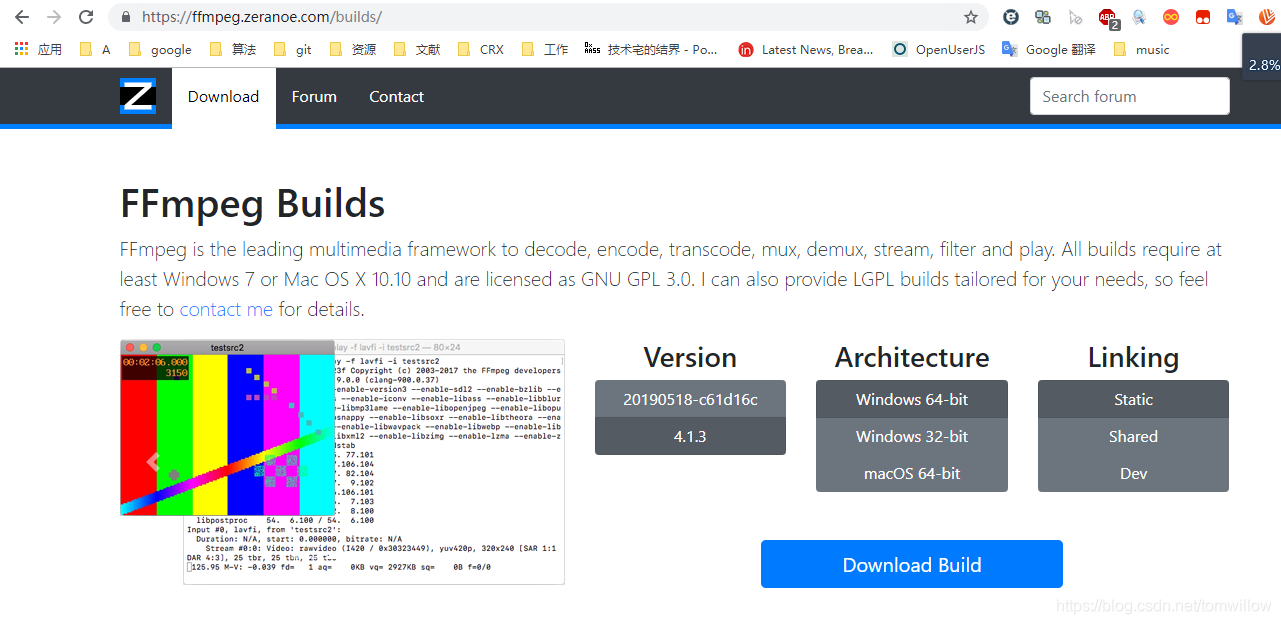Screen dimensions: 1281x624
Task: Open the IE Tab extension icon
Action: coord(1011,17)
